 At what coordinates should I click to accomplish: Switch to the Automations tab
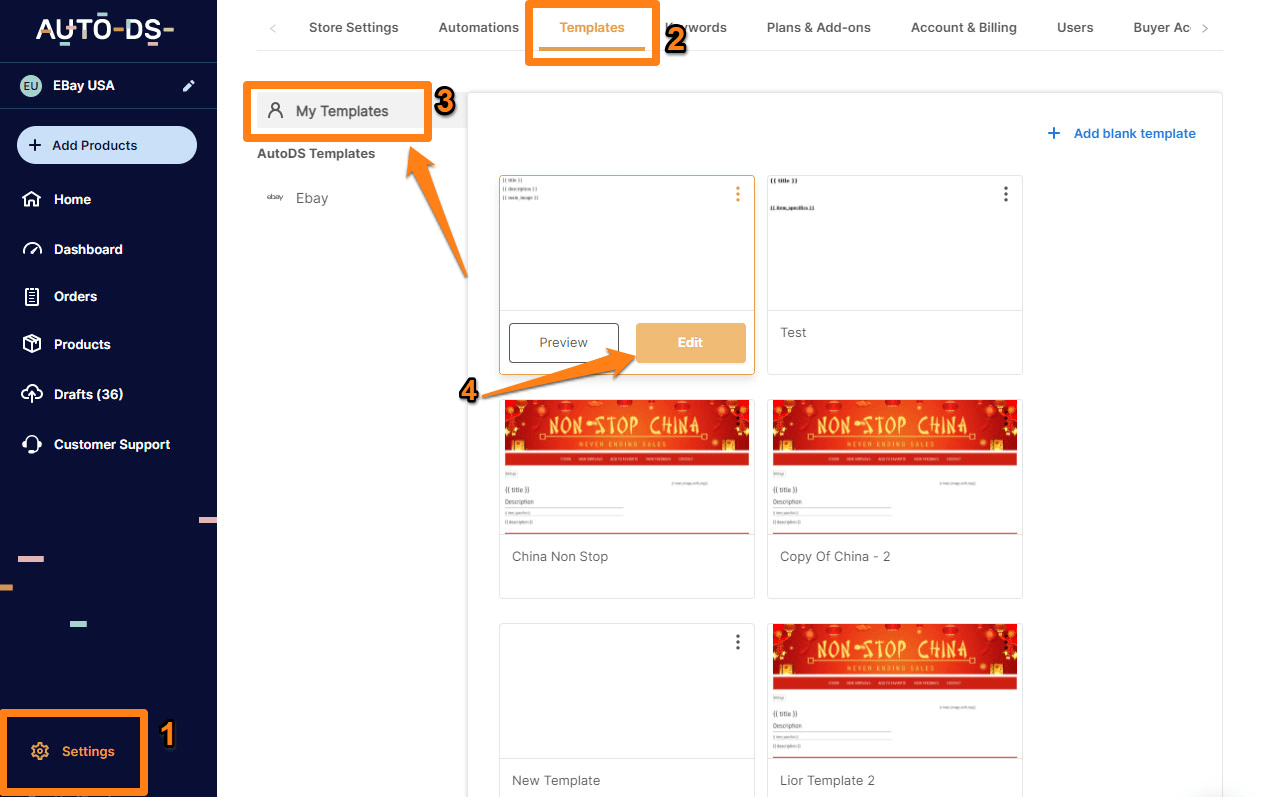tap(479, 27)
